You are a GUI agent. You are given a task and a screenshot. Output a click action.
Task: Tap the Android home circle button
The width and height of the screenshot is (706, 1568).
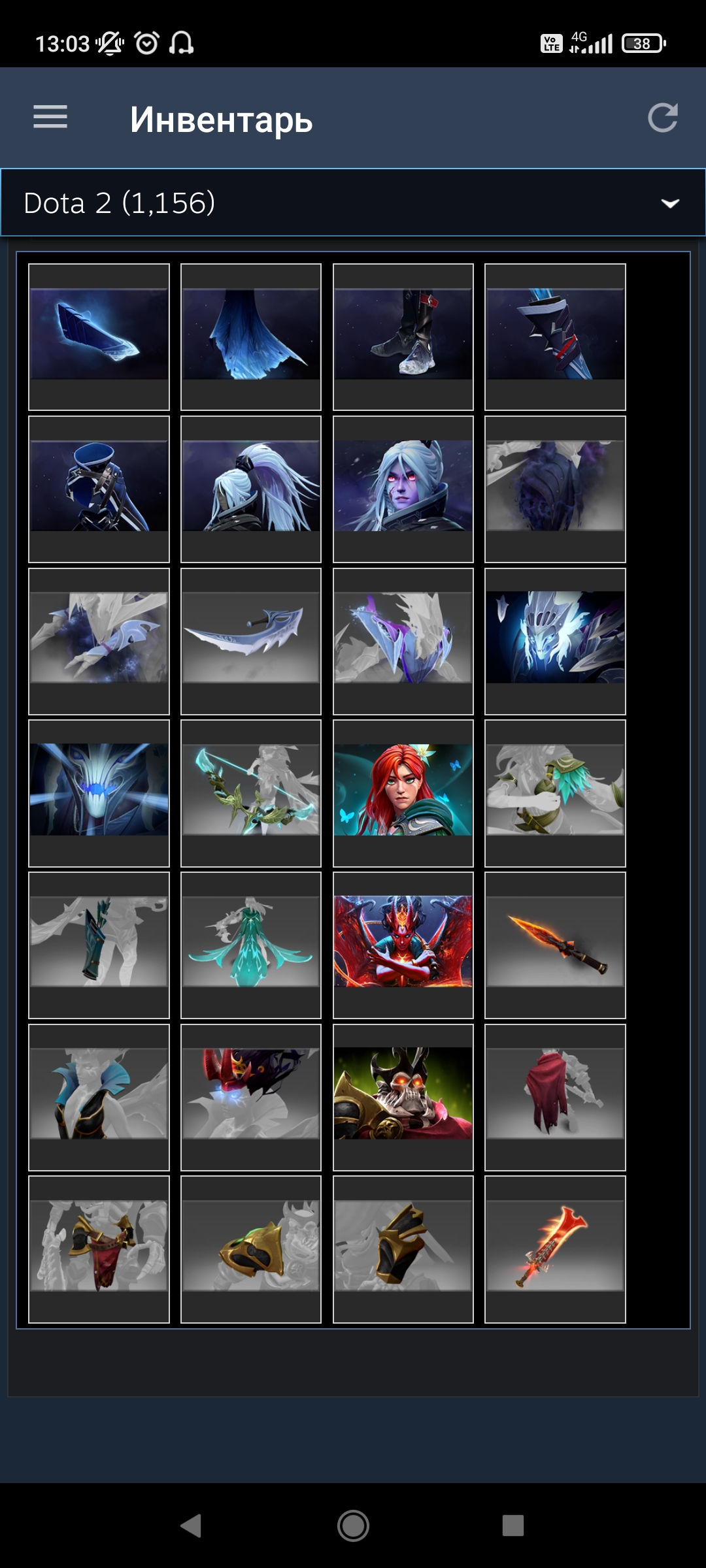(353, 1526)
